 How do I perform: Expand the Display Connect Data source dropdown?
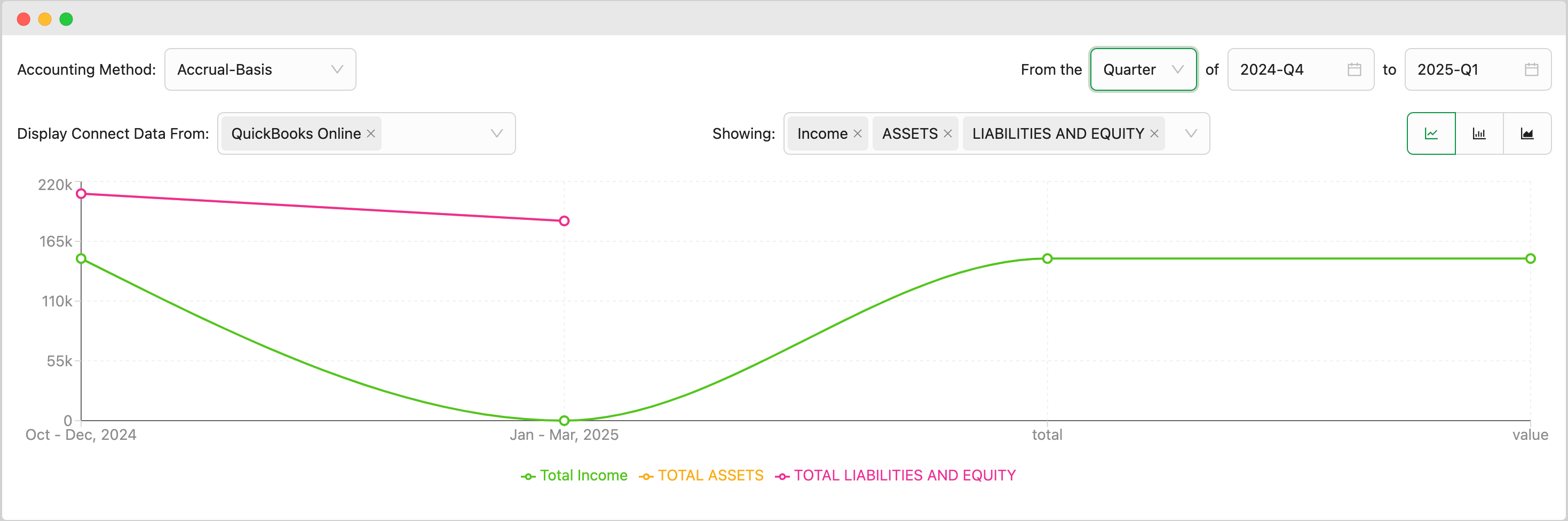coord(496,133)
